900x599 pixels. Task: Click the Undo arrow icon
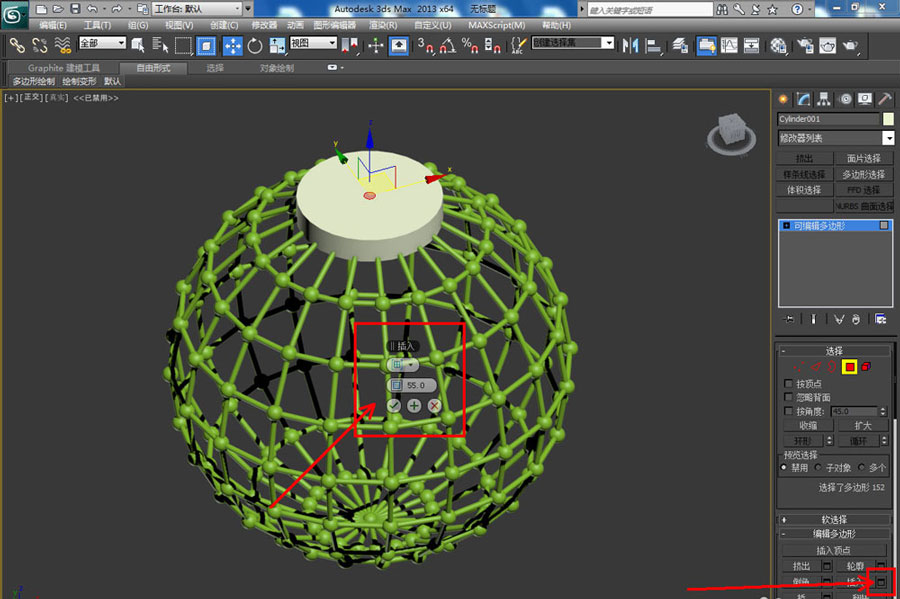coord(92,9)
